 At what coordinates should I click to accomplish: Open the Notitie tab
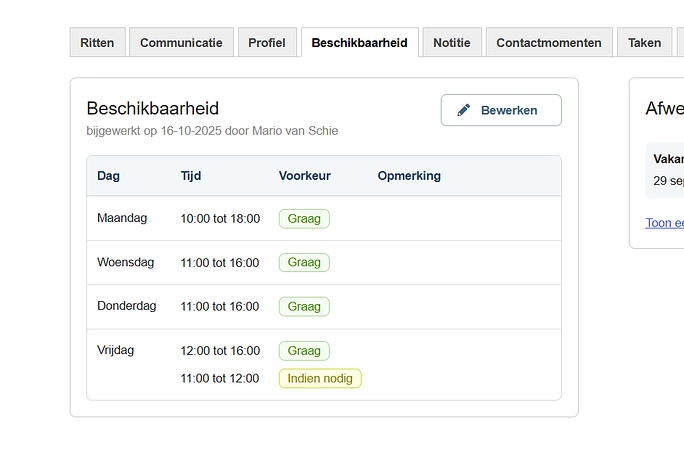(452, 43)
